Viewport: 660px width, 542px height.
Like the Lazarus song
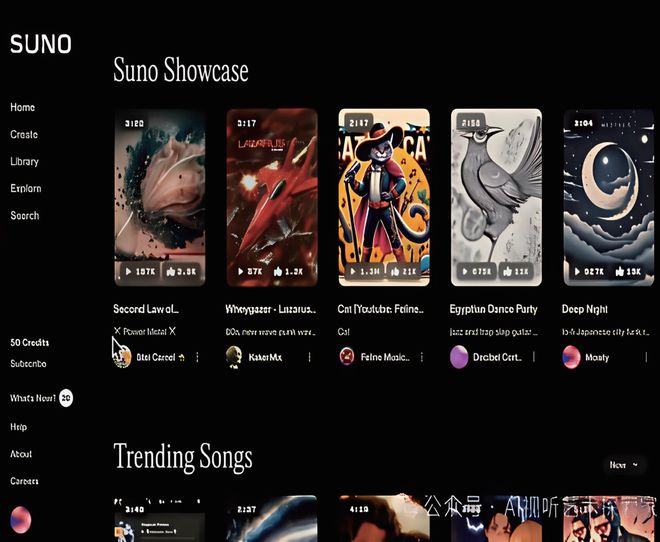[x=288, y=272]
